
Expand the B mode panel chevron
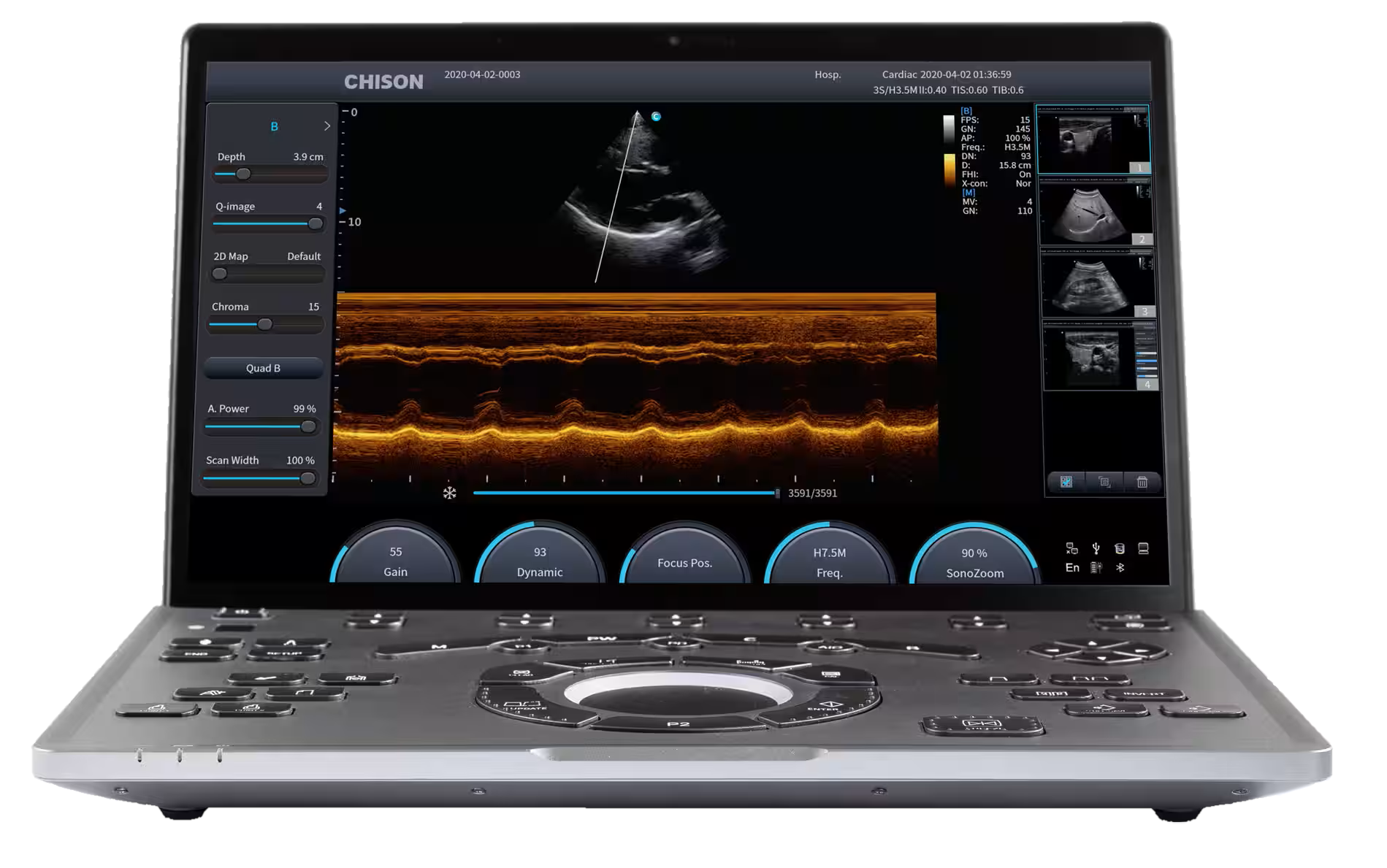(326, 126)
